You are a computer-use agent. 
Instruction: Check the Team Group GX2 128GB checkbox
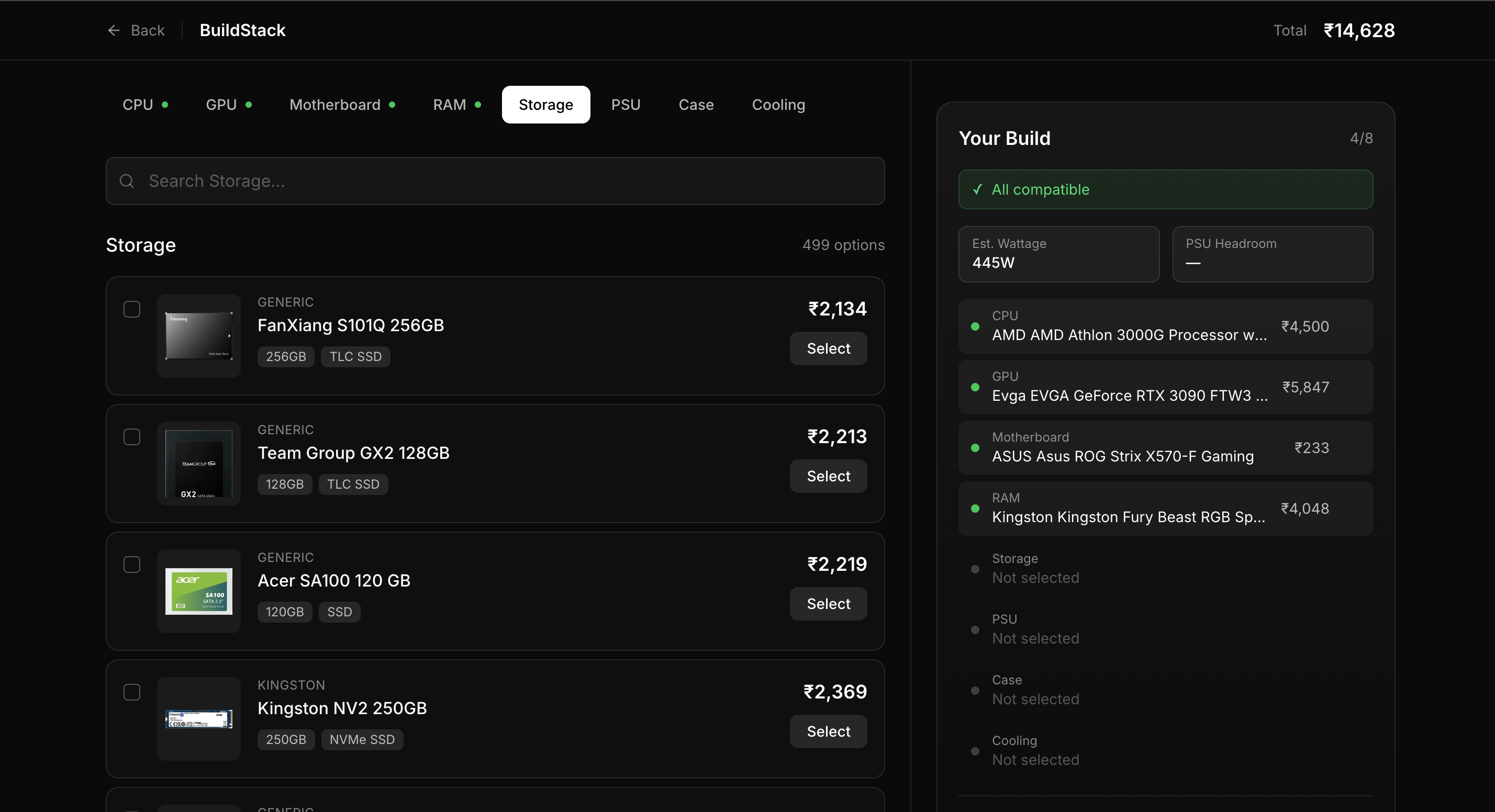tap(132, 436)
